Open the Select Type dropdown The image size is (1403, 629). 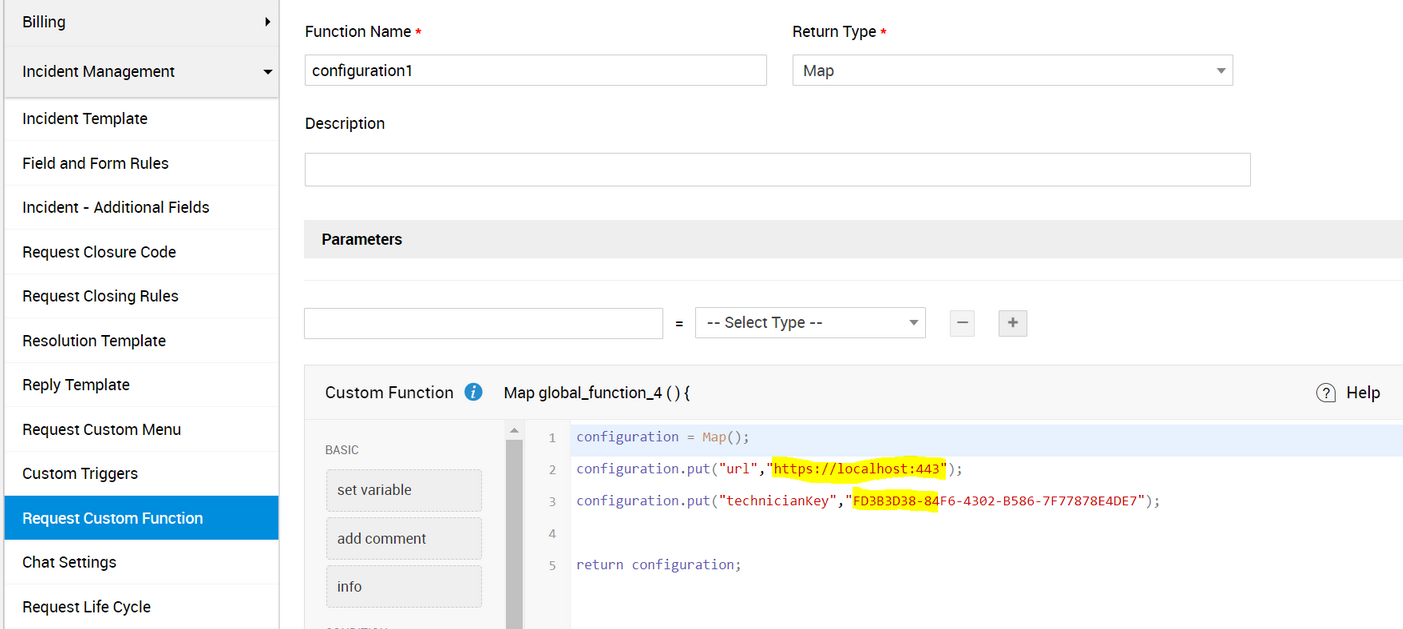(x=809, y=323)
